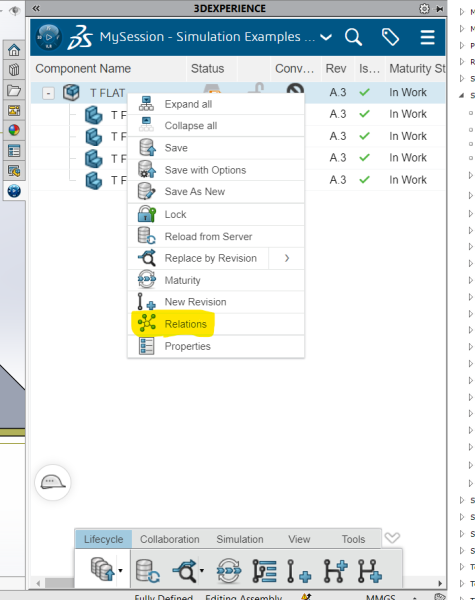The width and height of the screenshot is (475, 600).
Task: Click the Rev column header
Action: (x=338, y=69)
